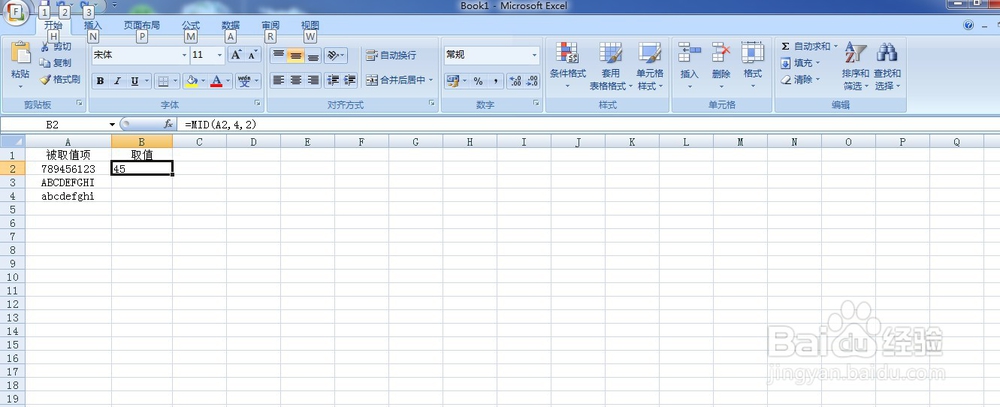Image resolution: width=1000 pixels, height=407 pixels.
Task: Increase the indent level
Action: (x=349, y=80)
